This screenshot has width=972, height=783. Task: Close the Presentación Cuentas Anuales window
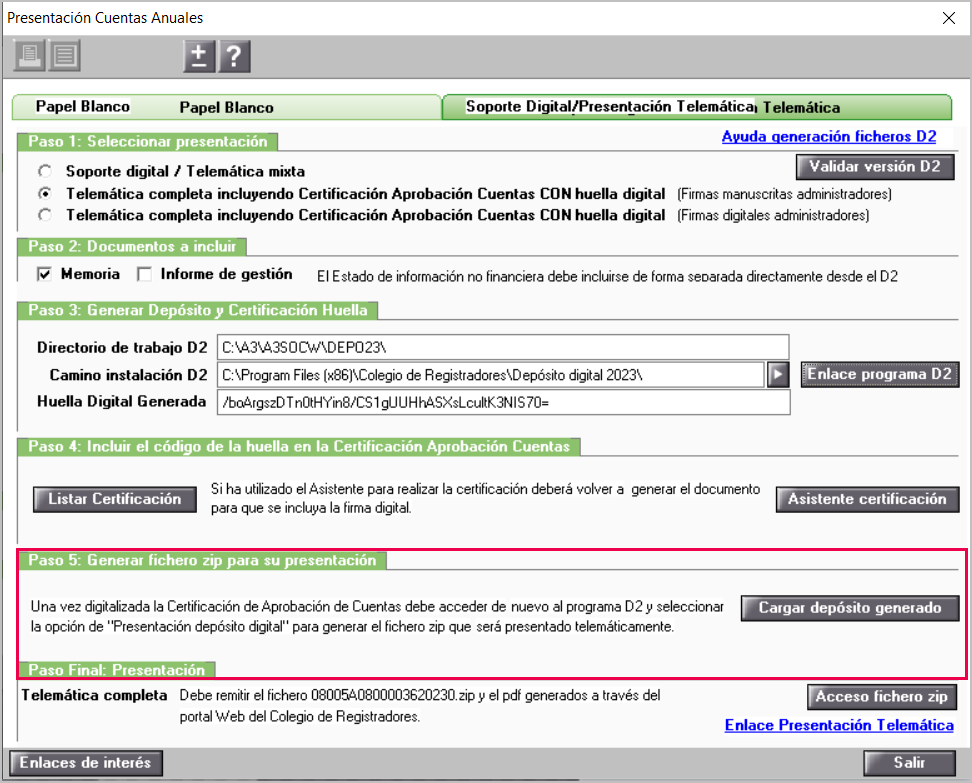coord(948,17)
